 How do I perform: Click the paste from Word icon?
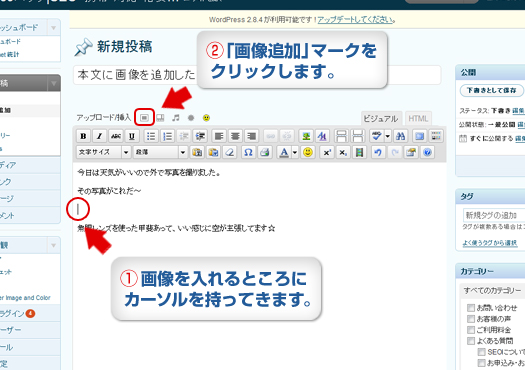pos(213,152)
